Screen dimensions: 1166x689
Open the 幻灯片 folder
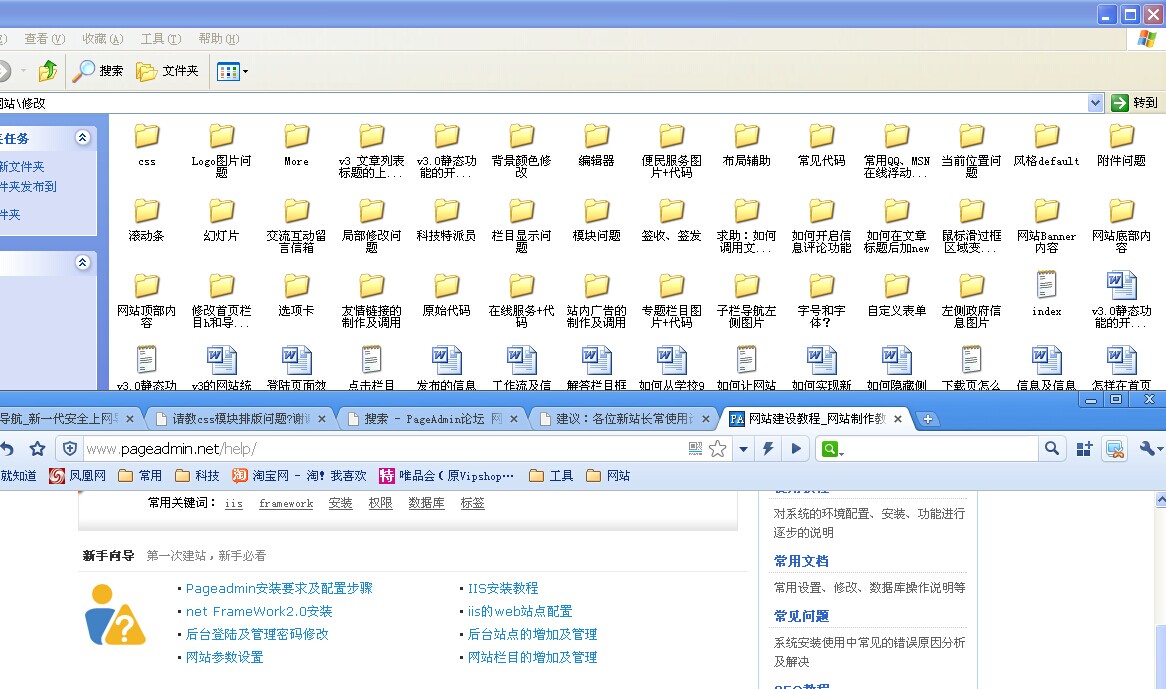coord(221,220)
